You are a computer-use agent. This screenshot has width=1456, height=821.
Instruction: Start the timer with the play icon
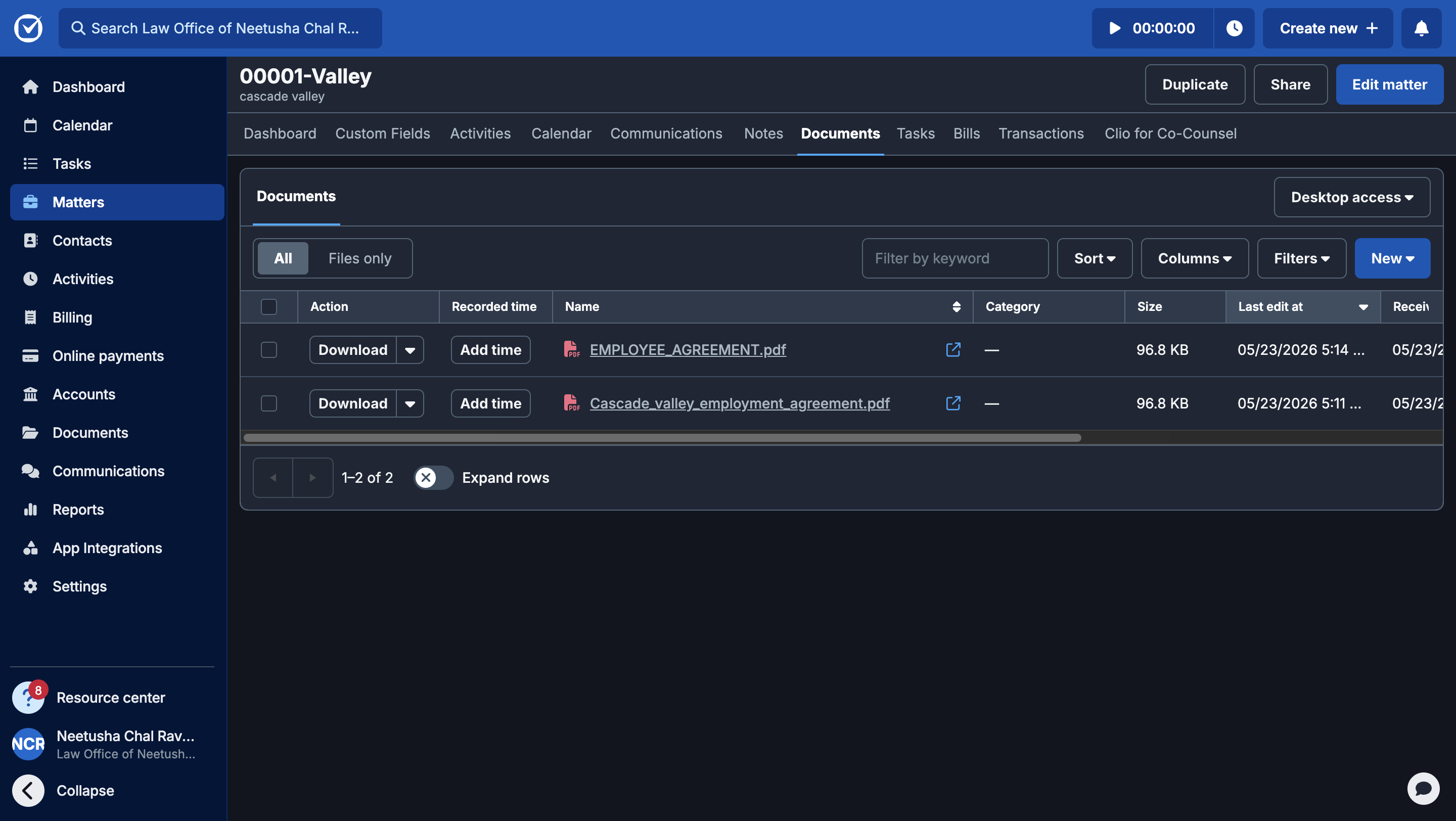click(1114, 28)
